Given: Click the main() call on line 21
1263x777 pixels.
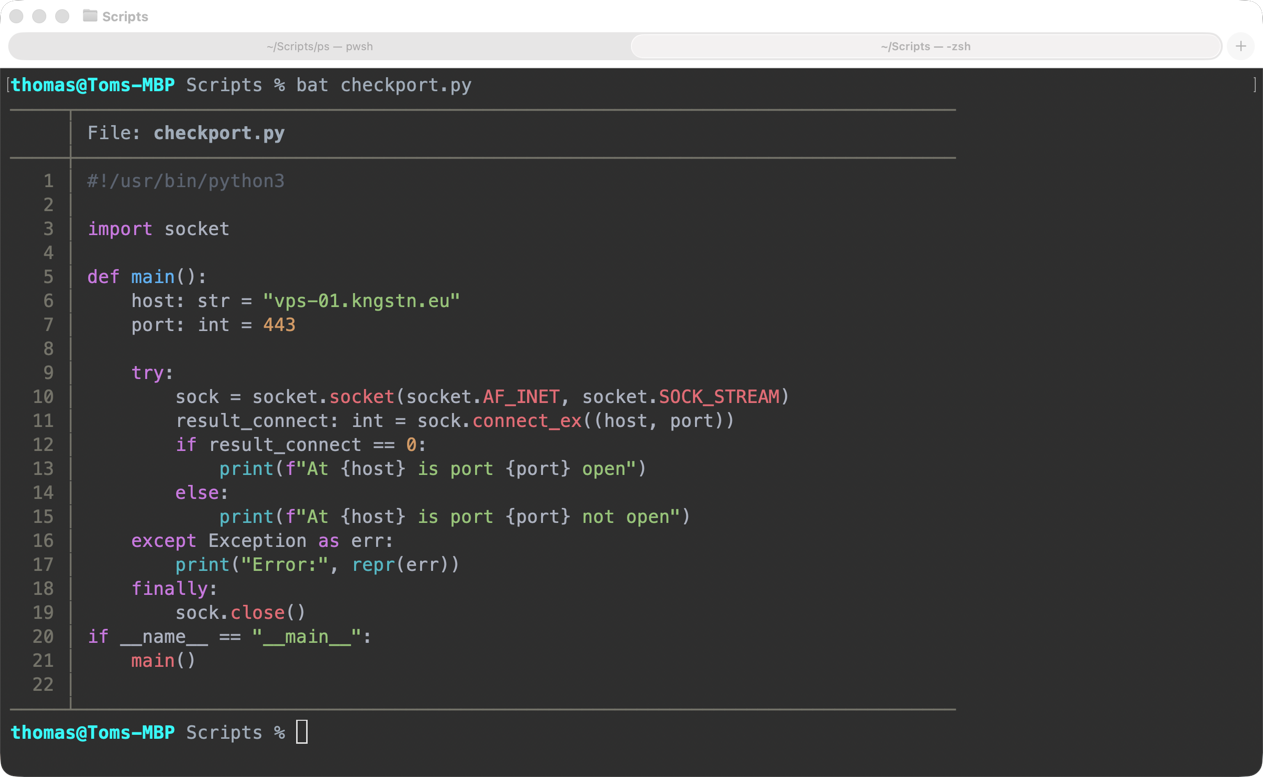Looking at the screenshot, I should (163, 661).
